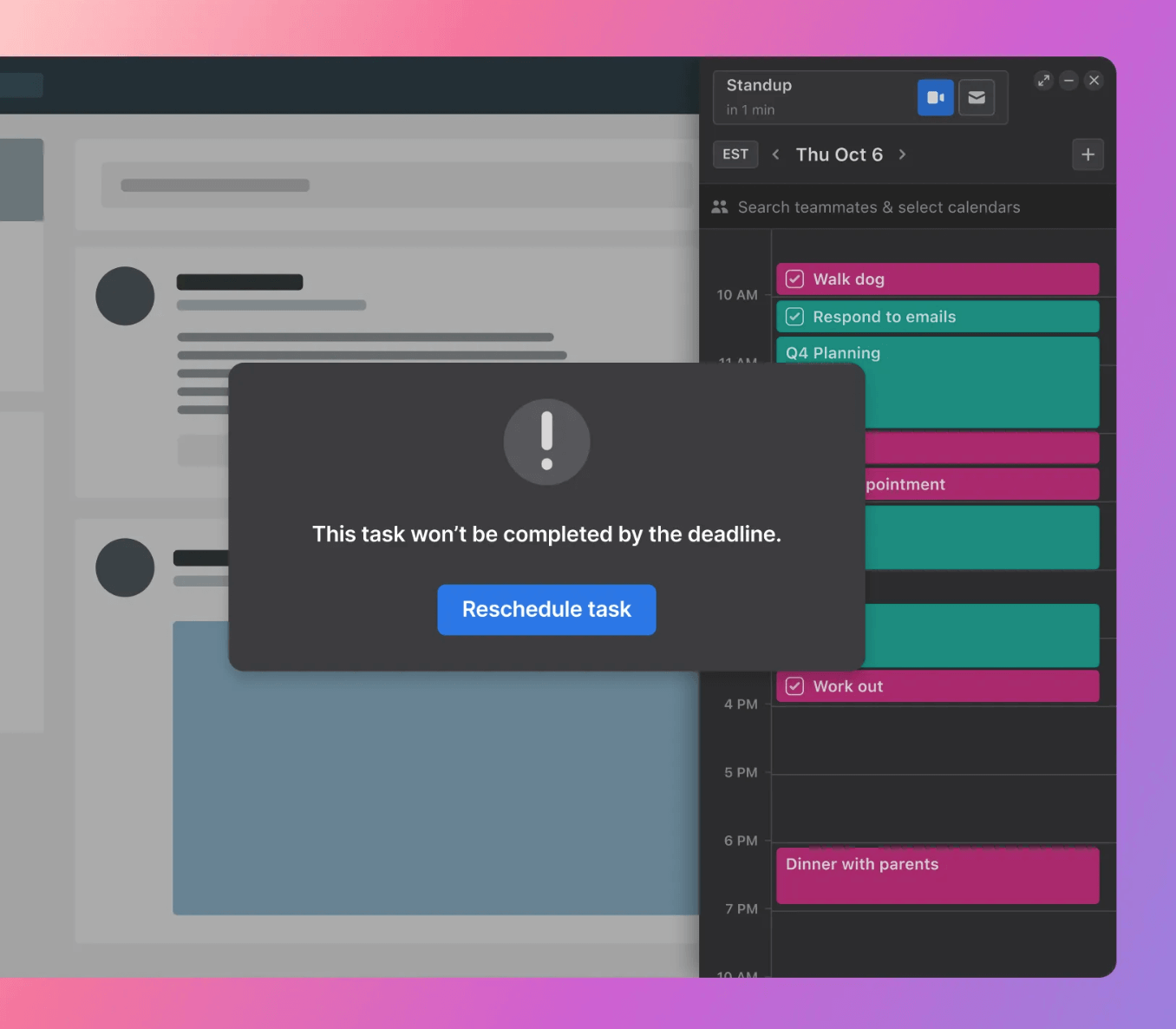Advance to next day using right chevron
Image resolution: width=1176 pixels, height=1029 pixels.
pyautogui.click(x=902, y=154)
